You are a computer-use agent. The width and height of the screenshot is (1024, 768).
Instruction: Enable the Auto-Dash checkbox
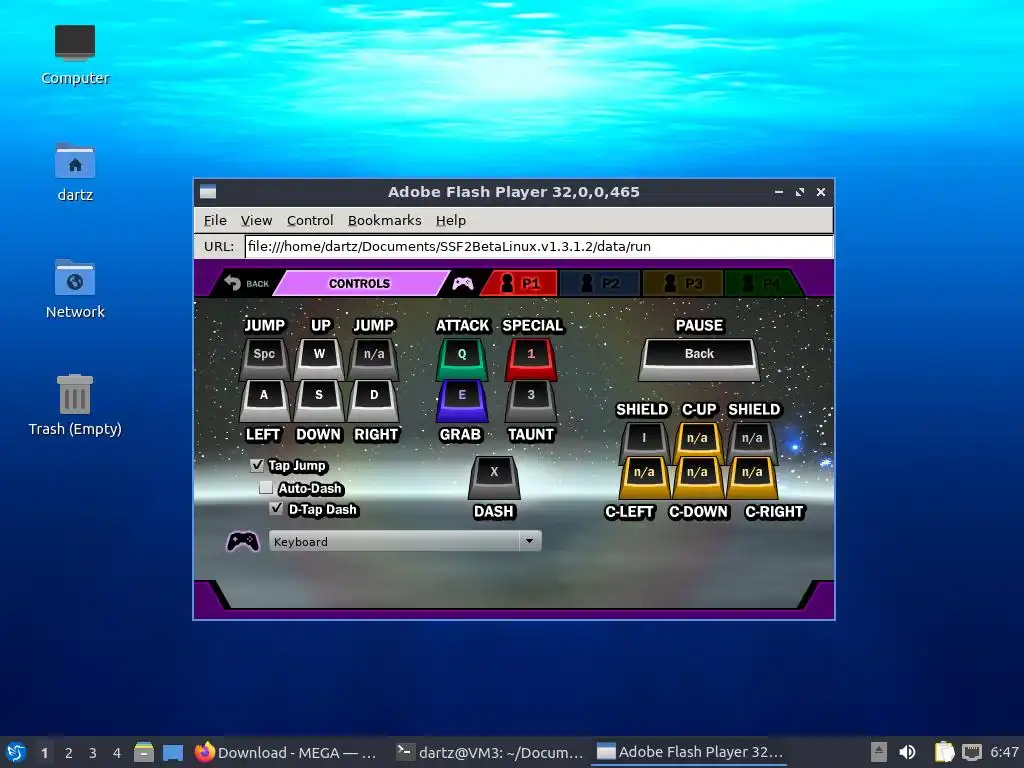tap(266, 488)
